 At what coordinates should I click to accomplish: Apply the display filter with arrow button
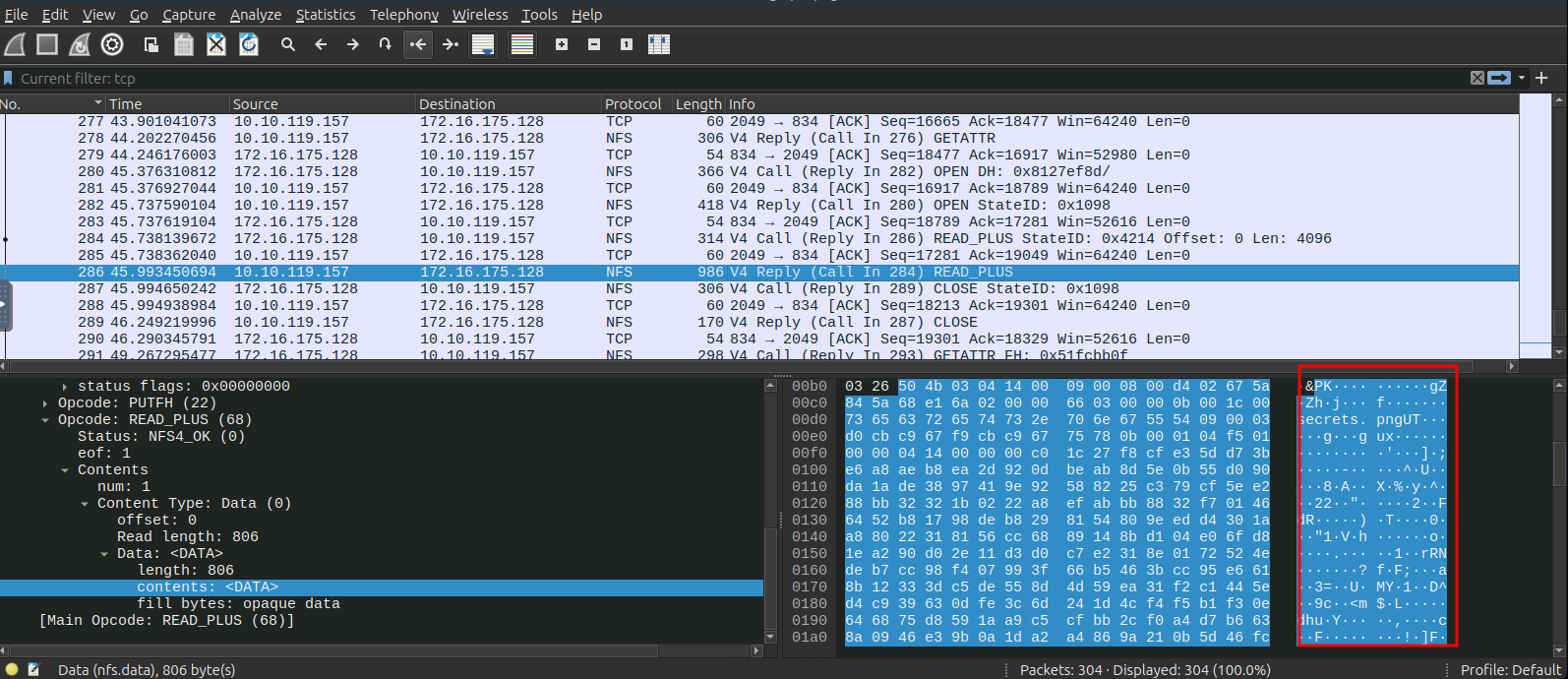[x=1498, y=78]
